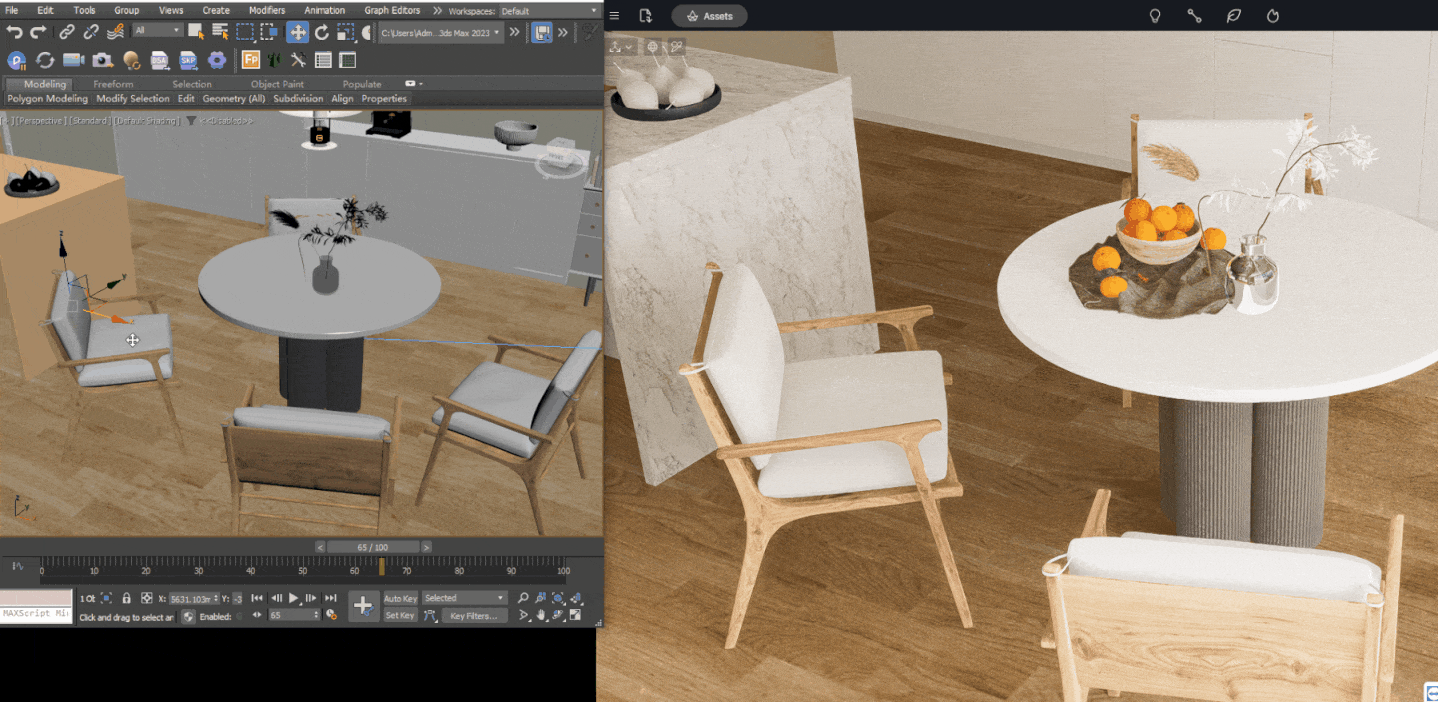The image size is (1438, 702).
Task: Click the SKP export icon
Action: [x=188, y=60]
